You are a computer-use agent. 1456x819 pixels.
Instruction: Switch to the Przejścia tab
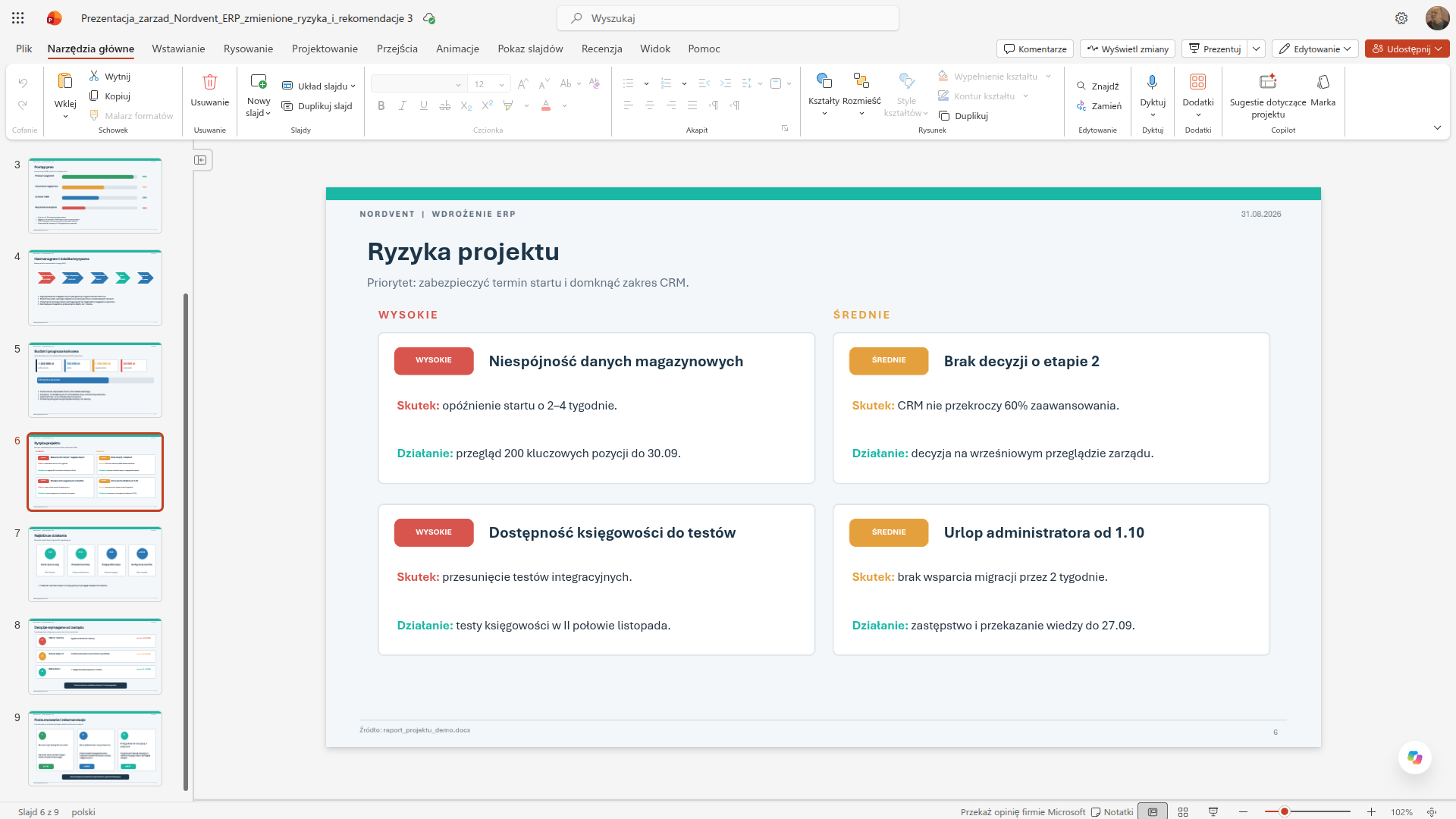tap(397, 49)
